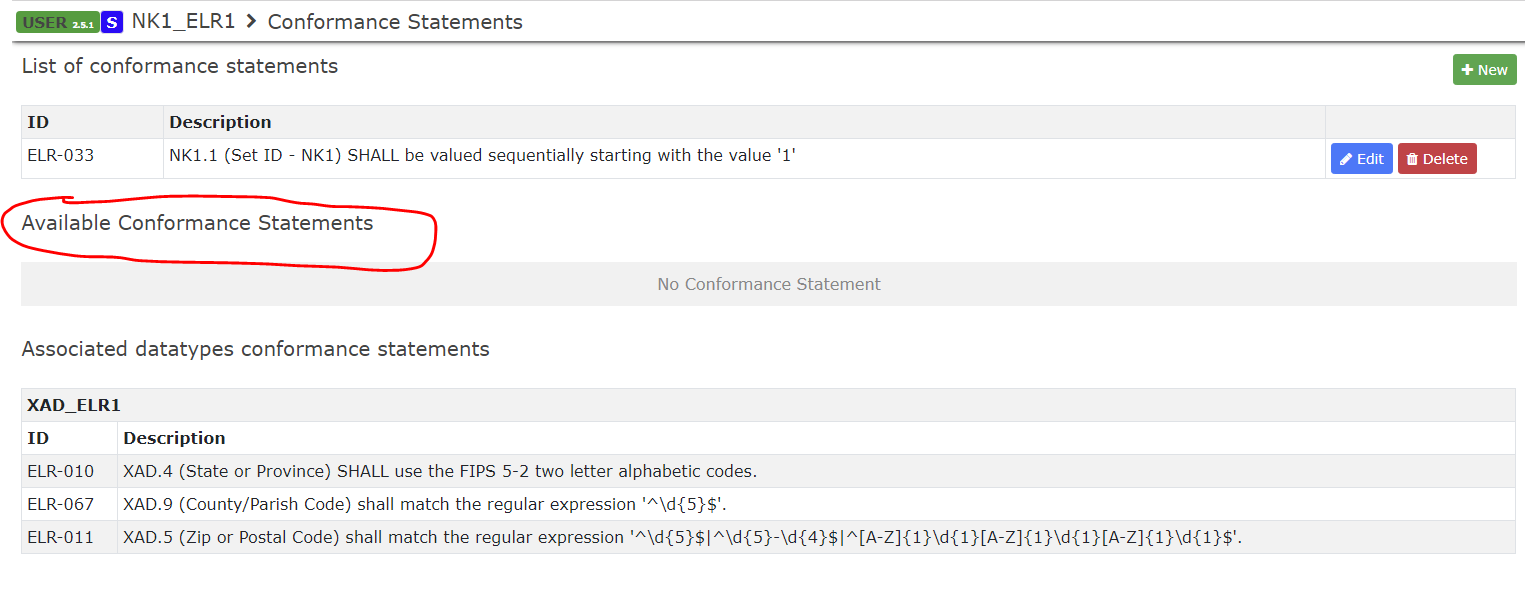The width and height of the screenshot is (1525, 609).
Task: Click the No Conformance Statement placeholder area
Action: pos(768,284)
